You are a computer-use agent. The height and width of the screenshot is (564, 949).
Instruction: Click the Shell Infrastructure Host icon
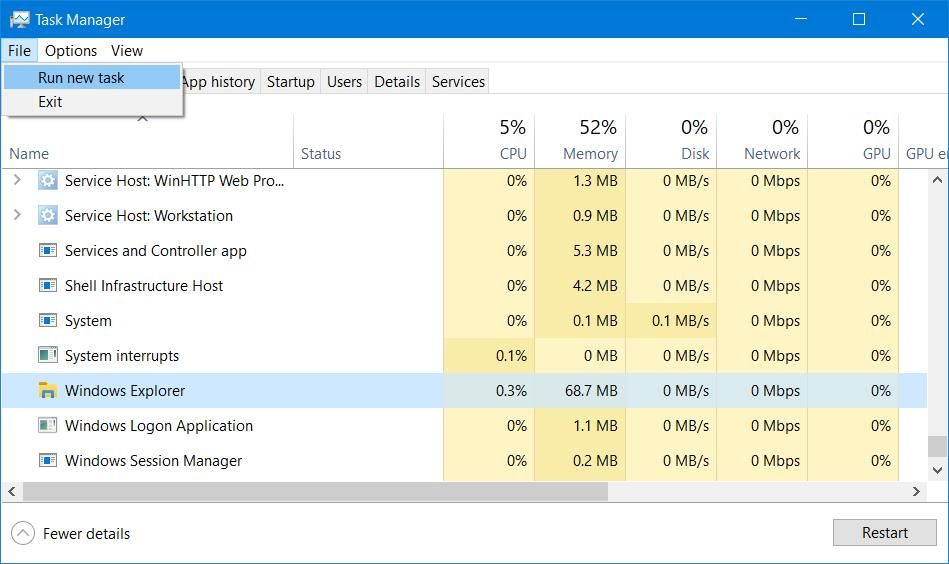(x=48, y=285)
